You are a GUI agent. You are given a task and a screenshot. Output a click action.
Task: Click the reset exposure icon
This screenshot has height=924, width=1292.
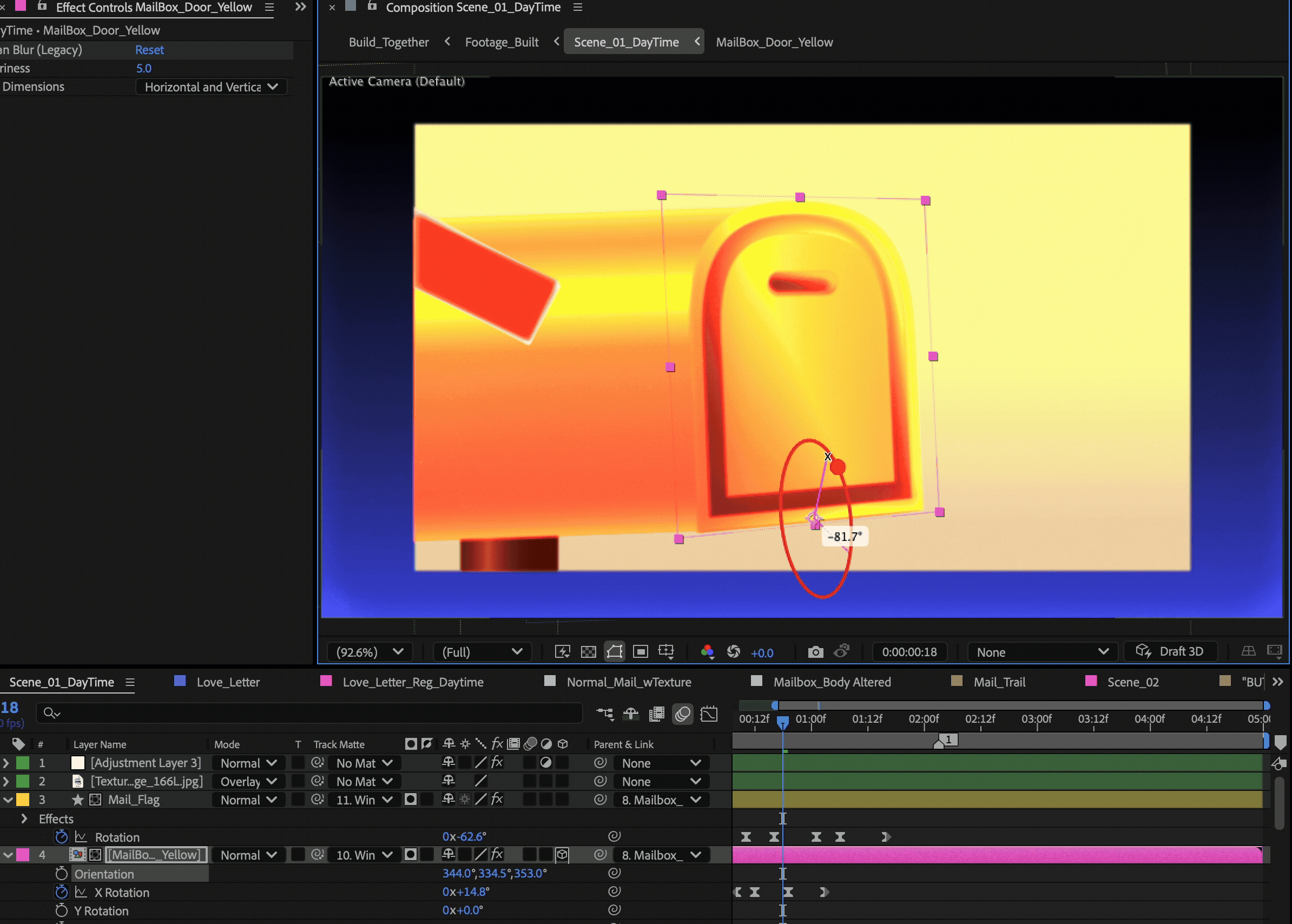[x=733, y=652]
